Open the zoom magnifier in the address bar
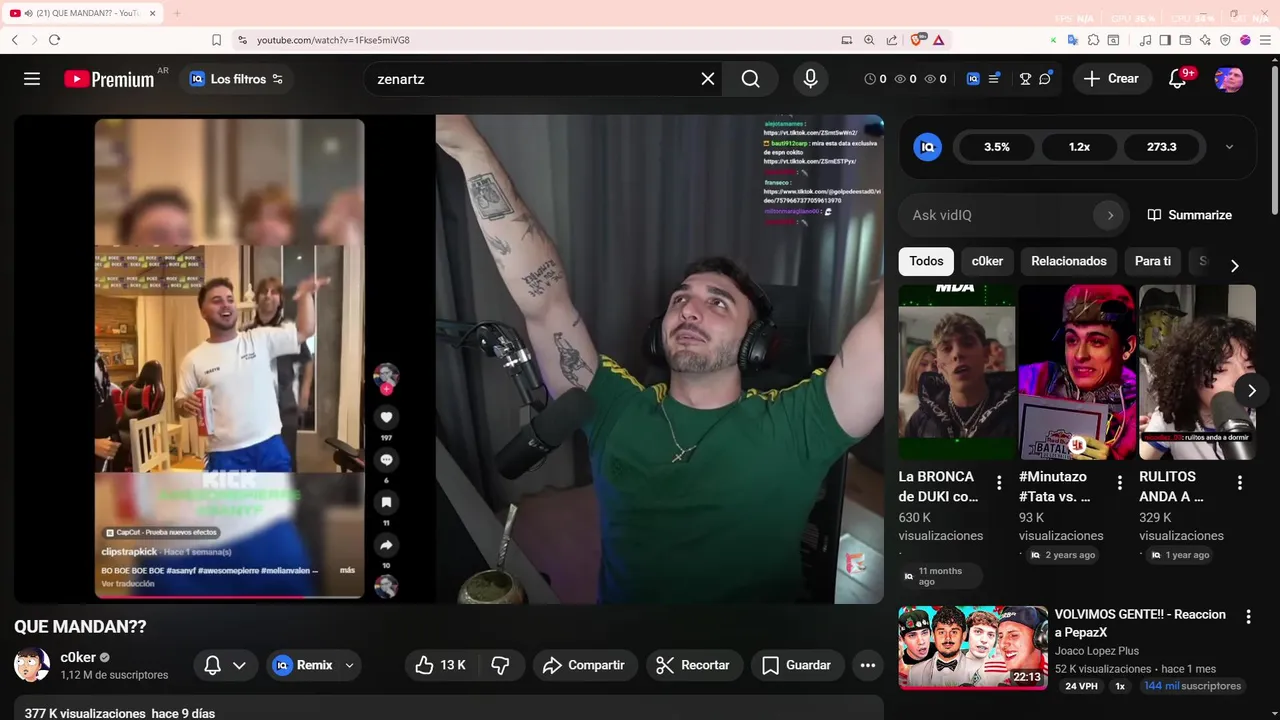Image resolution: width=1280 pixels, height=720 pixels. [x=869, y=40]
